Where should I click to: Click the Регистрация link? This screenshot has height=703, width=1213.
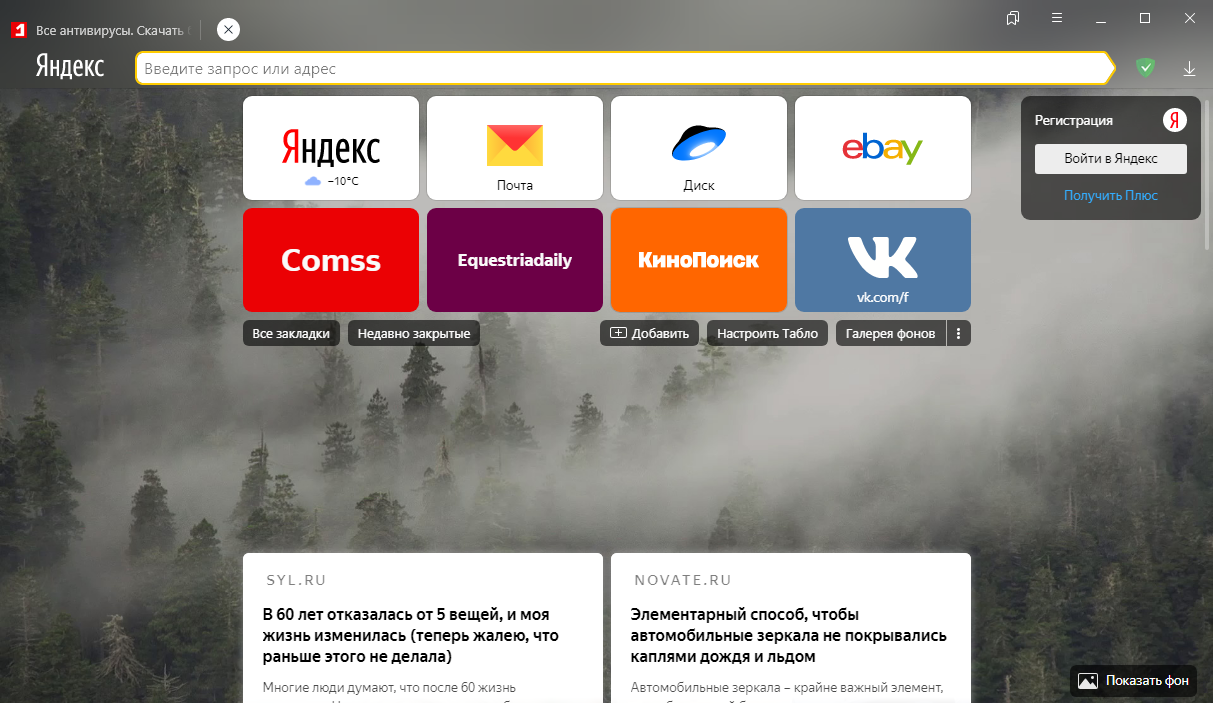(x=1074, y=120)
